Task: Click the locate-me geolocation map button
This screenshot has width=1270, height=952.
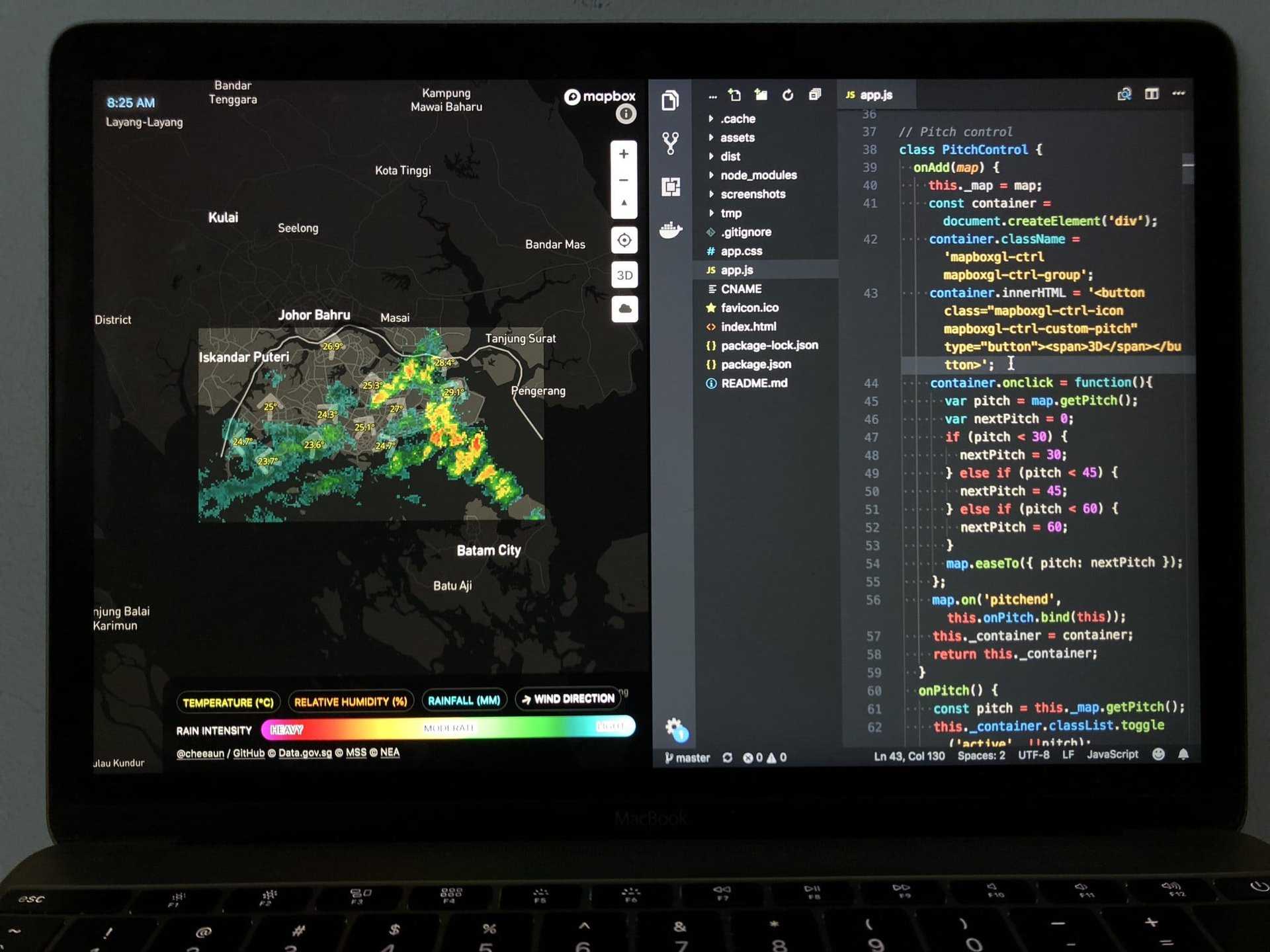Action: tap(624, 240)
